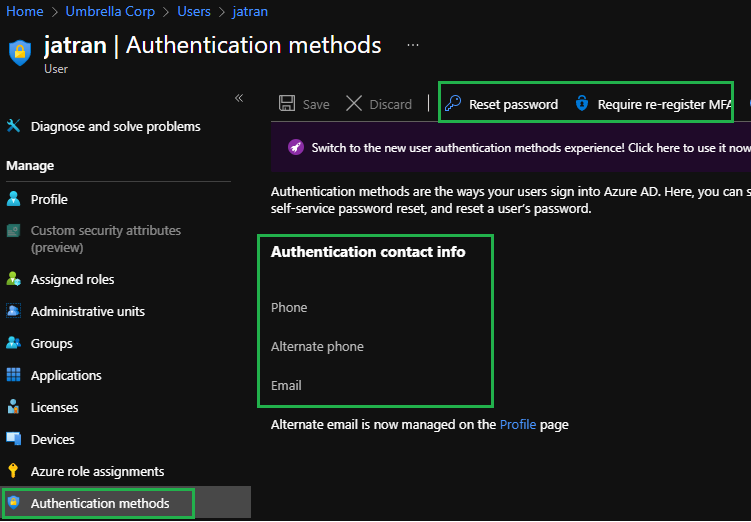Click the jatran breadcrumb link
Viewport: 751px width, 522px height.
click(x=250, y=11)
